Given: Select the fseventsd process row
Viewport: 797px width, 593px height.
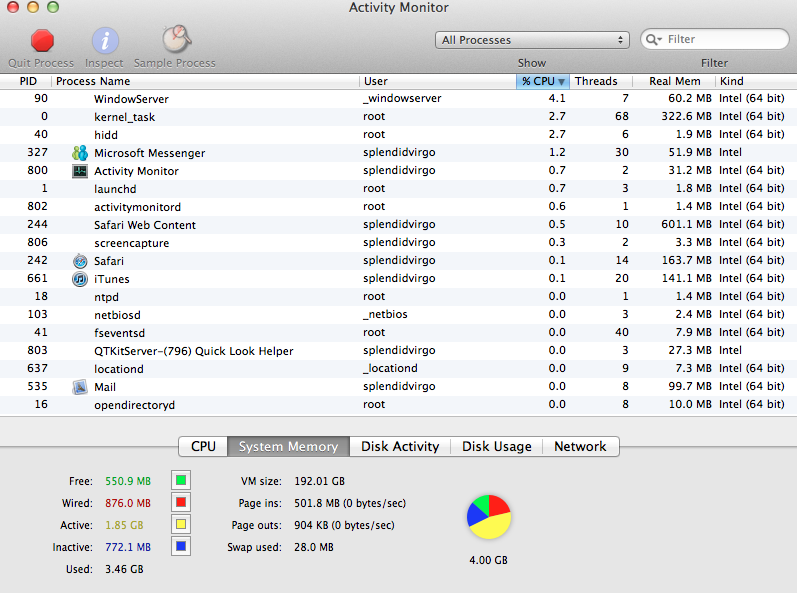Looking at the screenshot, I should 398,332.
